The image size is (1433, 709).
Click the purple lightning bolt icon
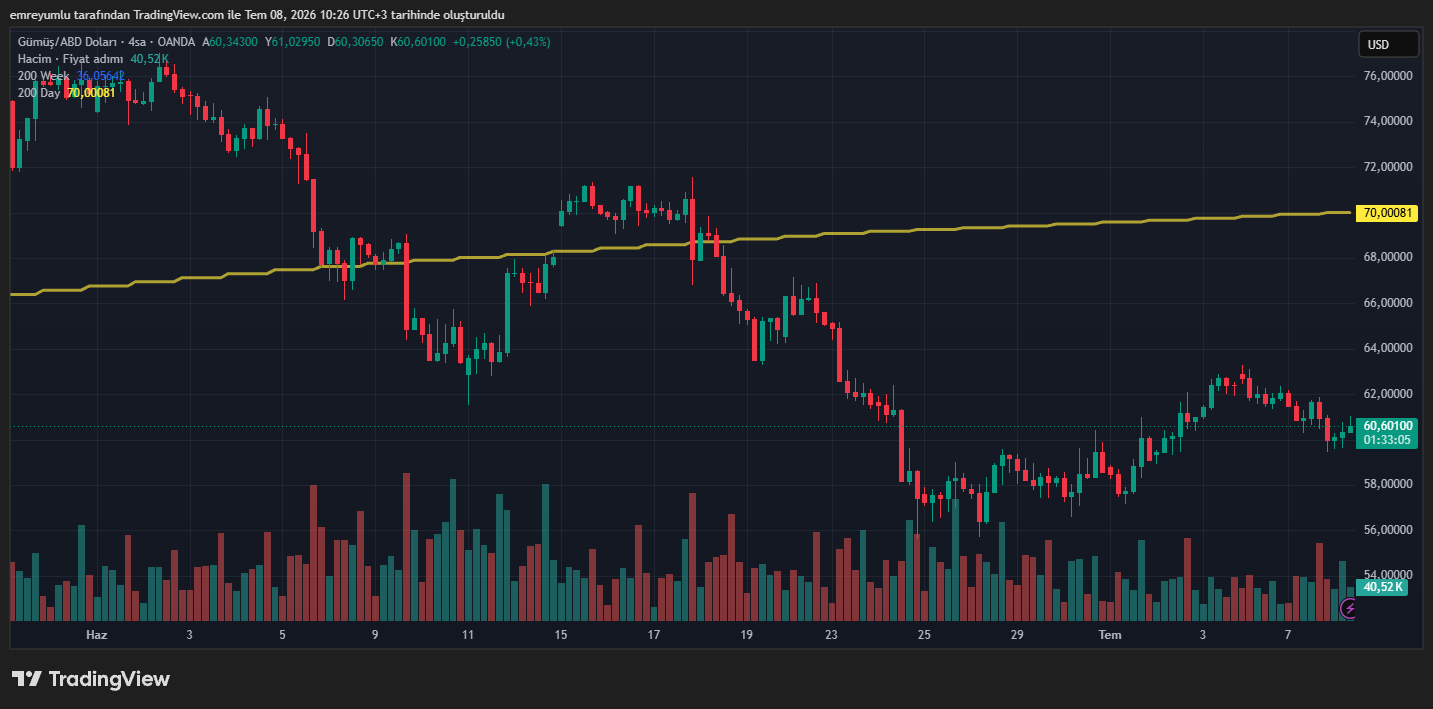(x=1349, y=607)
